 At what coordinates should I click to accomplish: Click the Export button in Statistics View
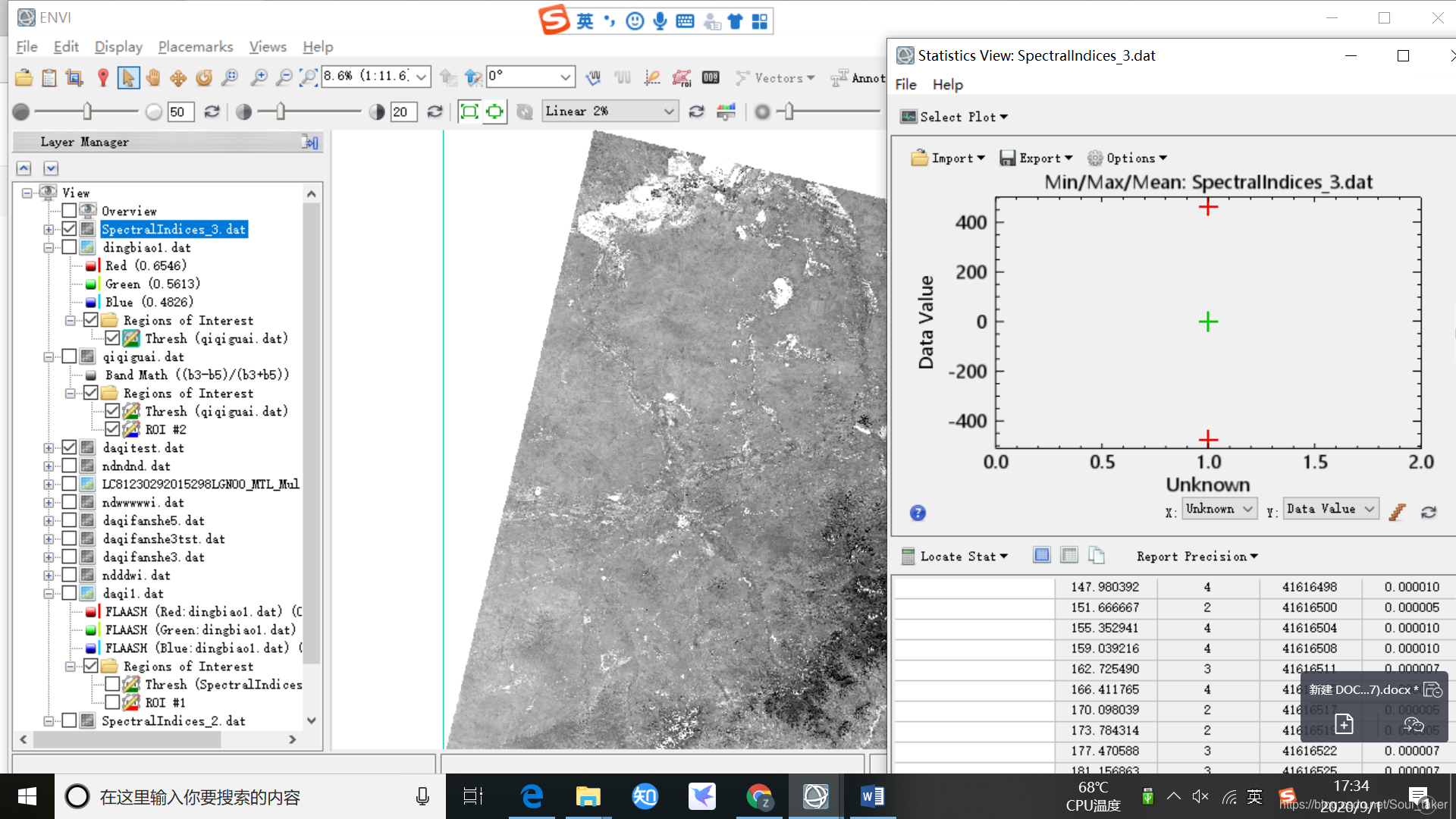(x=1035, y=158)
